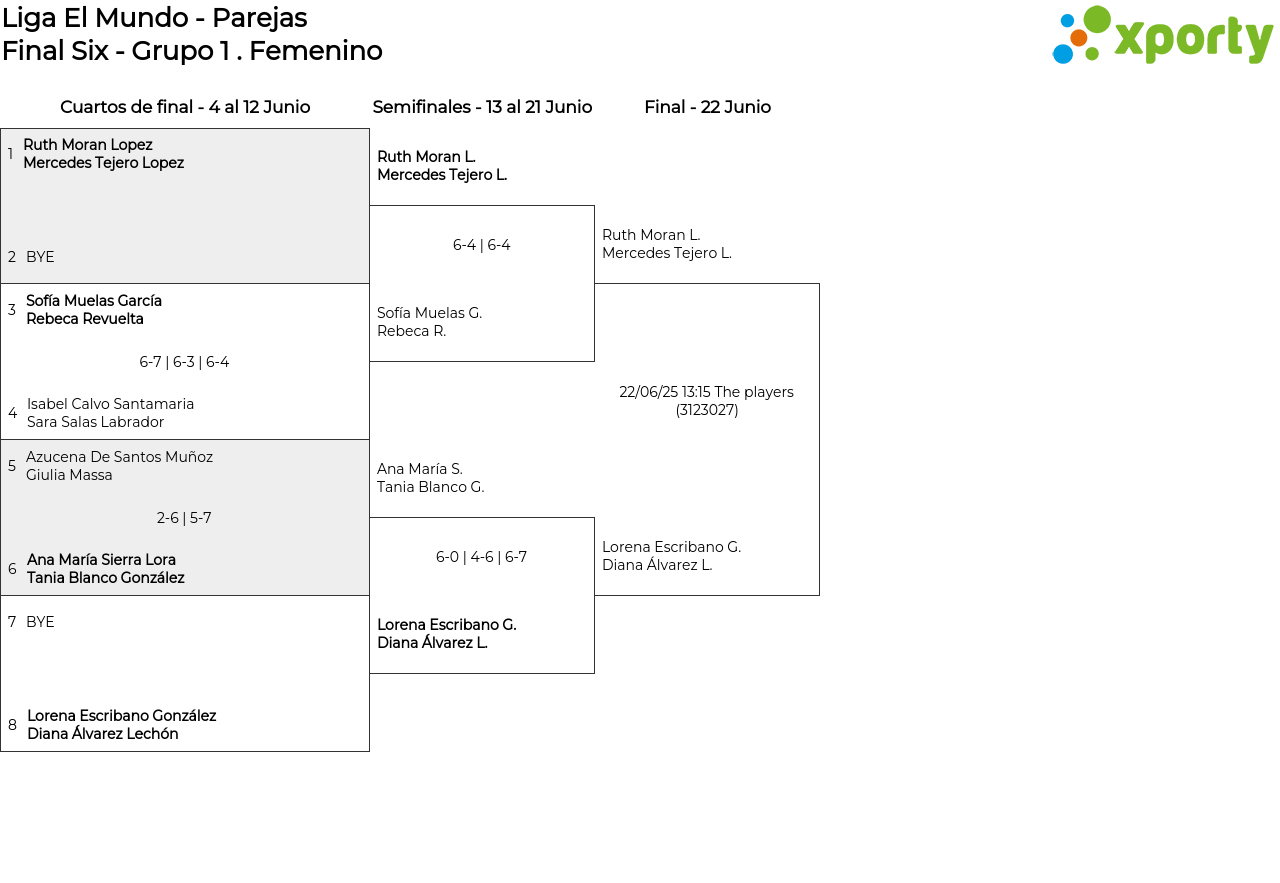Click the xporty logo
The image size is (1280, 883).
point(1162,36)
